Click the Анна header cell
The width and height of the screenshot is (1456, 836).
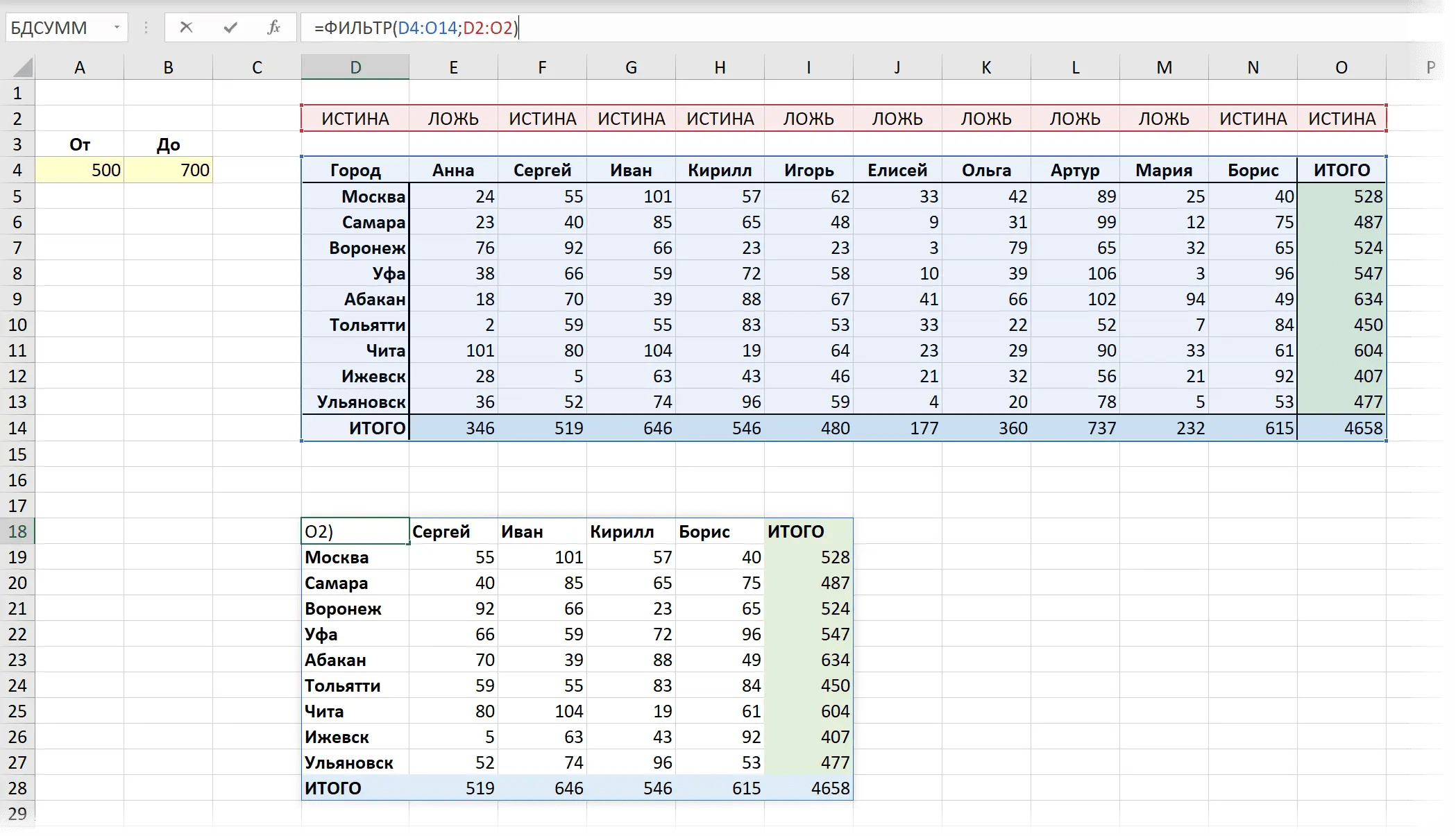click(453, 170)
